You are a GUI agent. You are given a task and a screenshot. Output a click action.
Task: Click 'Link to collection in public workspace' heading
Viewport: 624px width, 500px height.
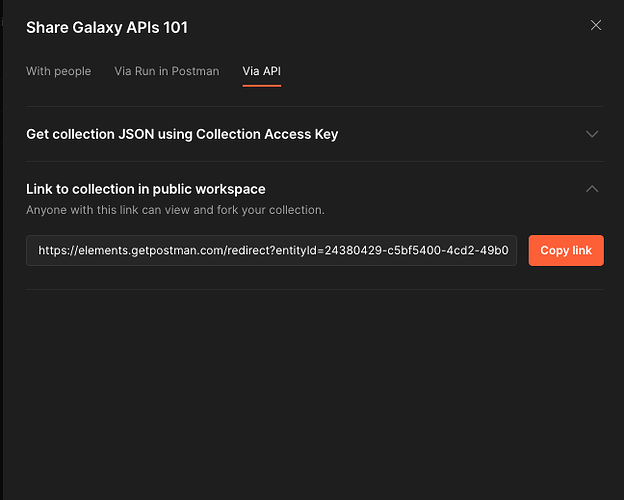pyautogui.click(x=146, y=189)
